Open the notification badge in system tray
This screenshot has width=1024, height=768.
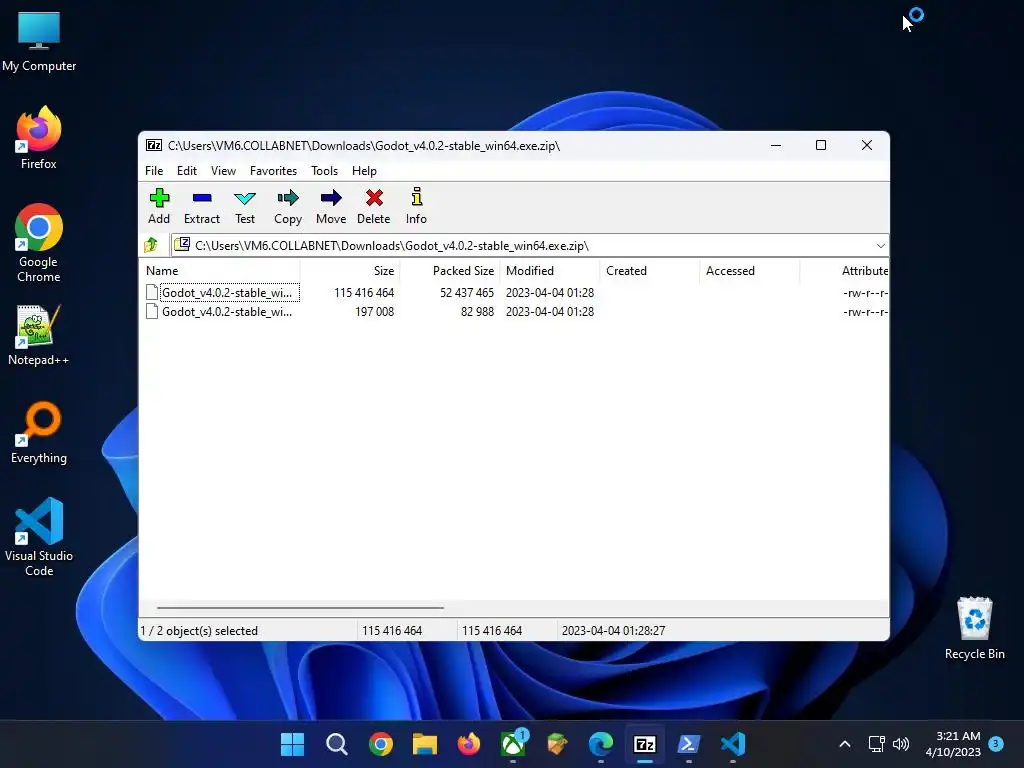click(996, 743)
